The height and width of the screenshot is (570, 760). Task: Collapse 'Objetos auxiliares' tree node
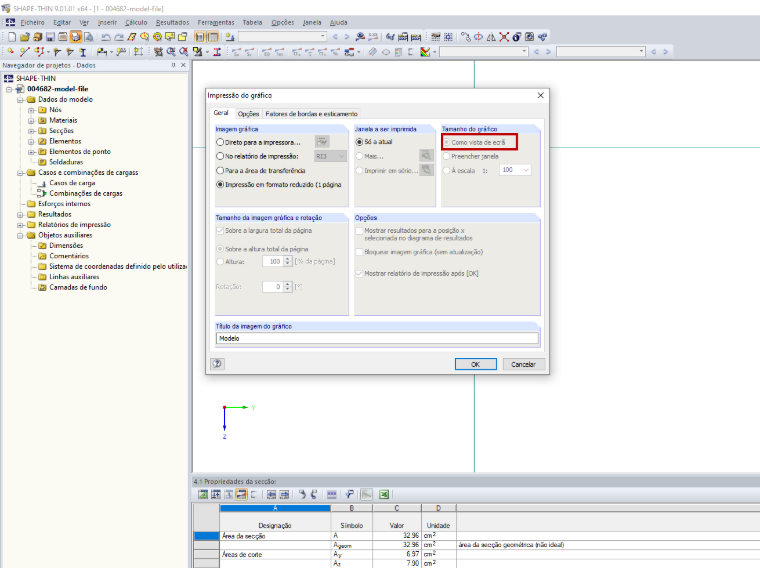[x=20, y=236]
